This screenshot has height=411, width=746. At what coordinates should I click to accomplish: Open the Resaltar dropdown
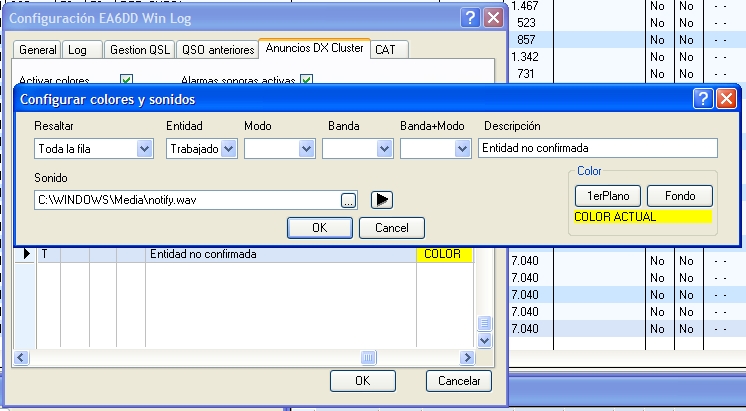[143, 148]
